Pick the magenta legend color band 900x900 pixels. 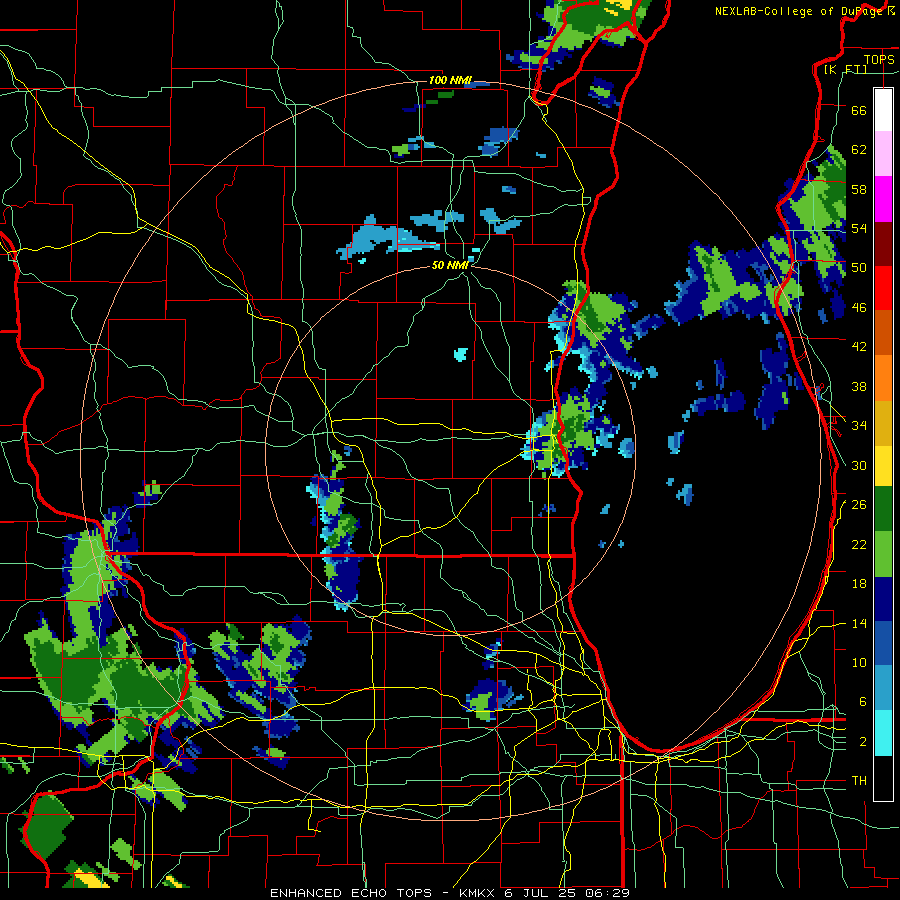coord(883,199)
